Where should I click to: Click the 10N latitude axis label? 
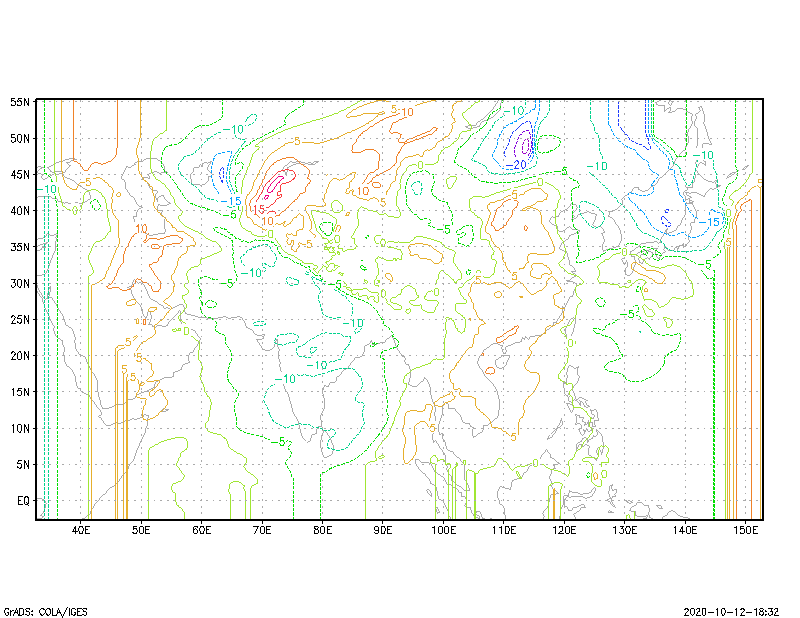point(20,428)
